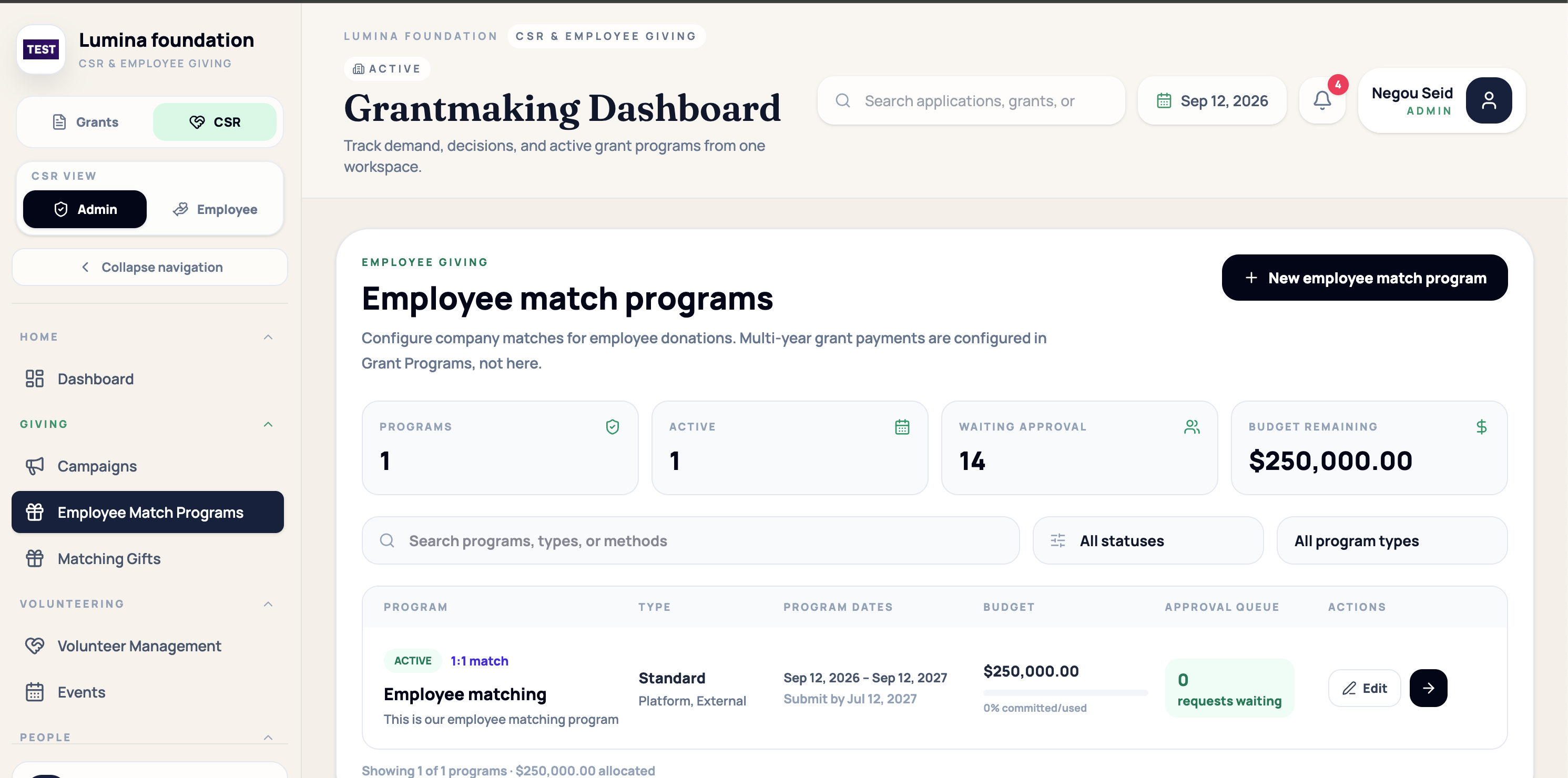
Task: Click the Waiting Approval value 14
Action: pyautogui.click(x=972, y=461)
